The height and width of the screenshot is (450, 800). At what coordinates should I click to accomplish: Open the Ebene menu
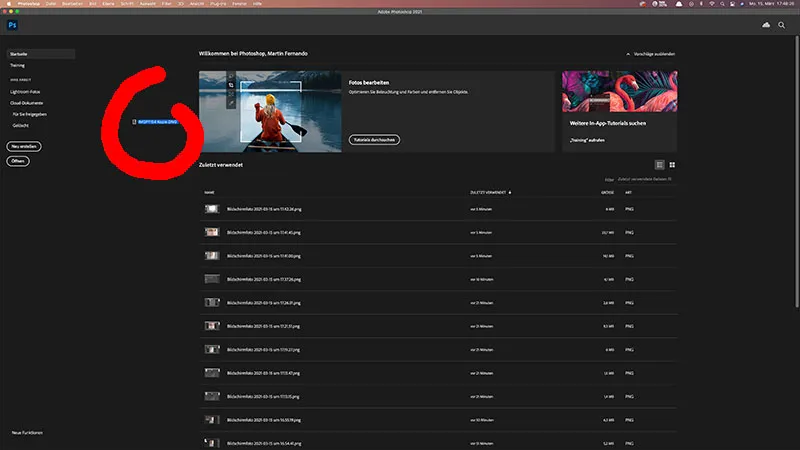[x=108, y=4]
